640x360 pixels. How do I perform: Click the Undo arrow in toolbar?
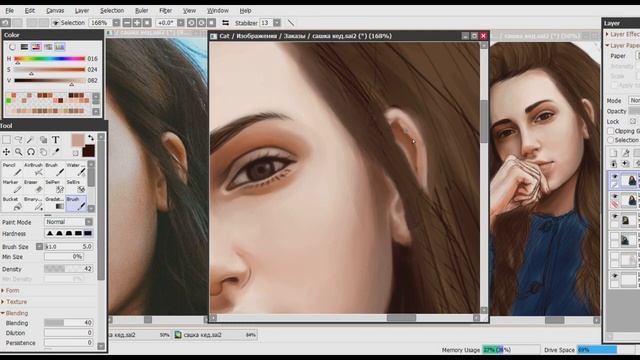coord(6,23)
